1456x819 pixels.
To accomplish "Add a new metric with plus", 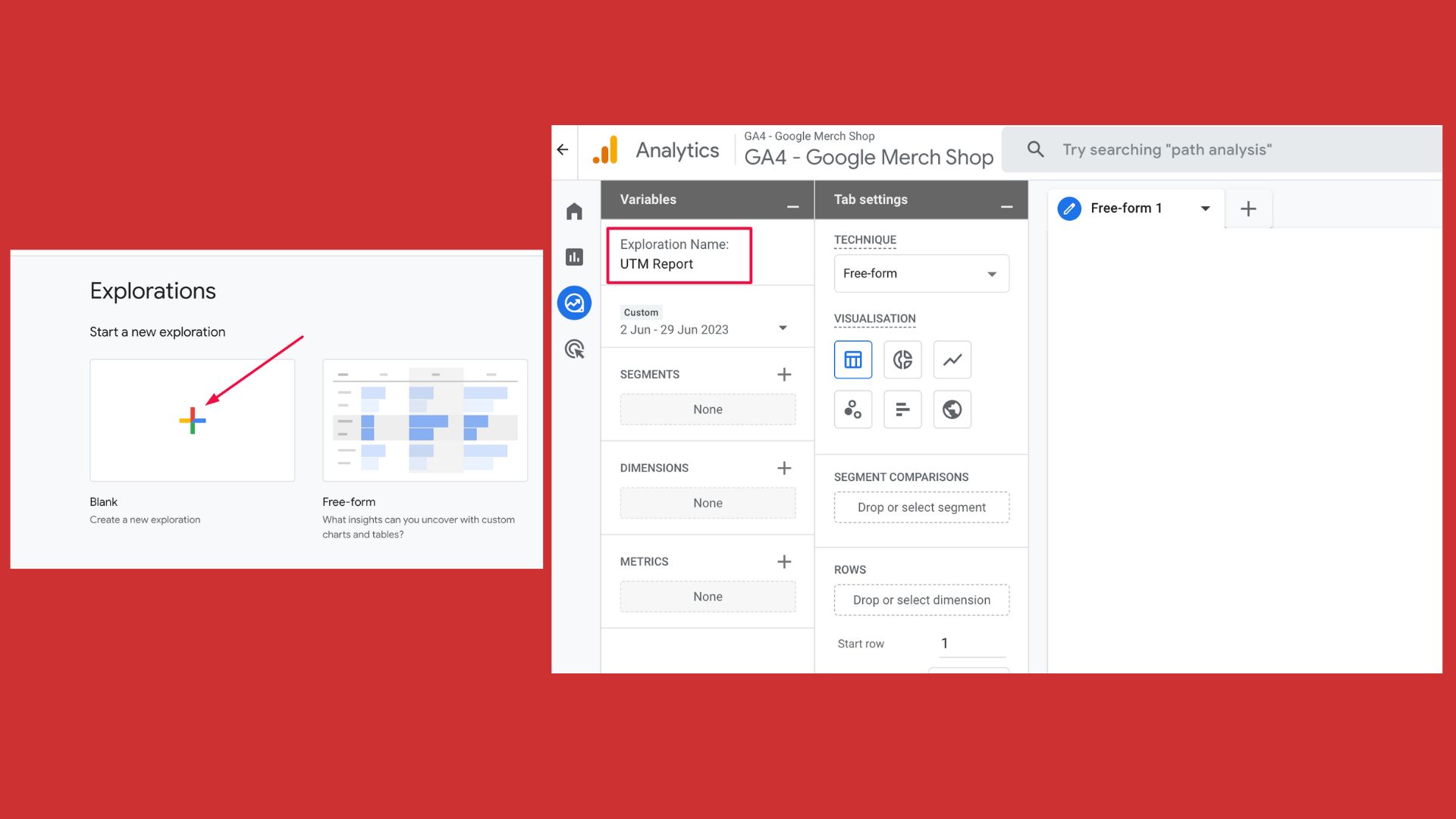I will 784,561.
